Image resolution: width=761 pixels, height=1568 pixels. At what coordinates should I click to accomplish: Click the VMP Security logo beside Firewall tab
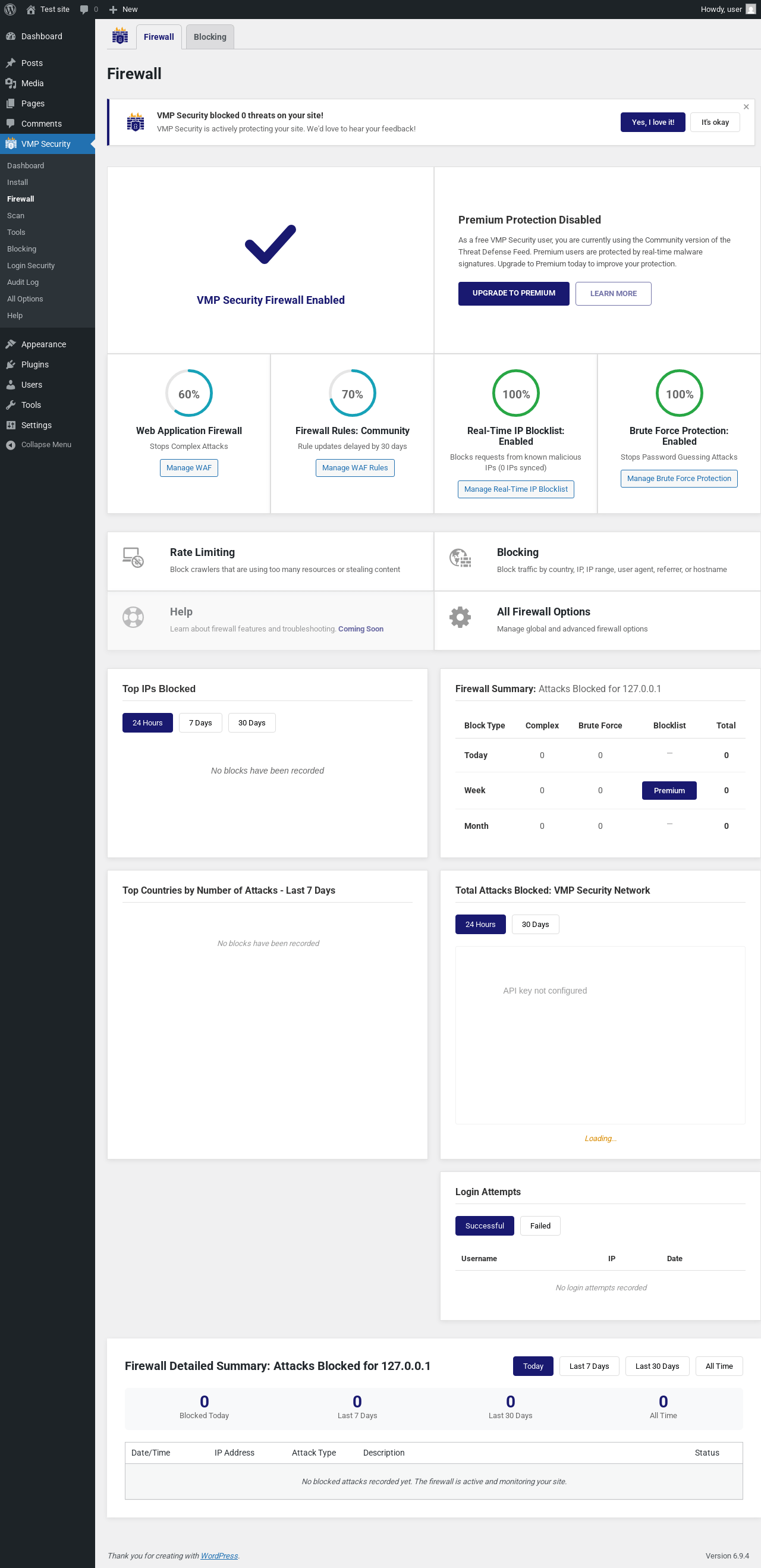[x=120, y=36]
